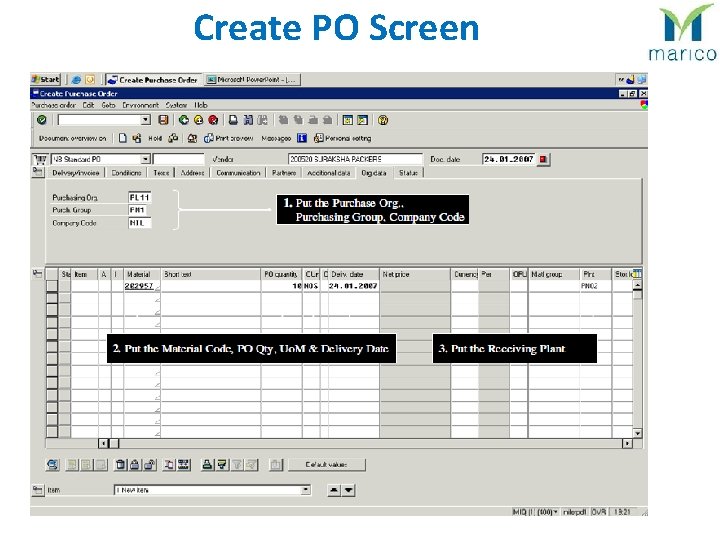Click the Create new session icon
The height and width of the screenshot is (540, 720).
coord(348,120)
